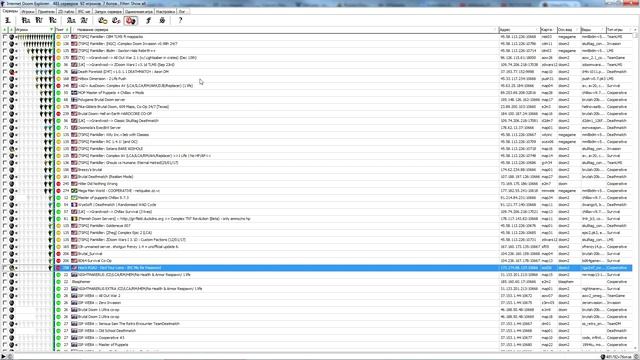Open the Настройки tab
The width and height of the screenshot is (640, 360).
[x=165, y=12]
